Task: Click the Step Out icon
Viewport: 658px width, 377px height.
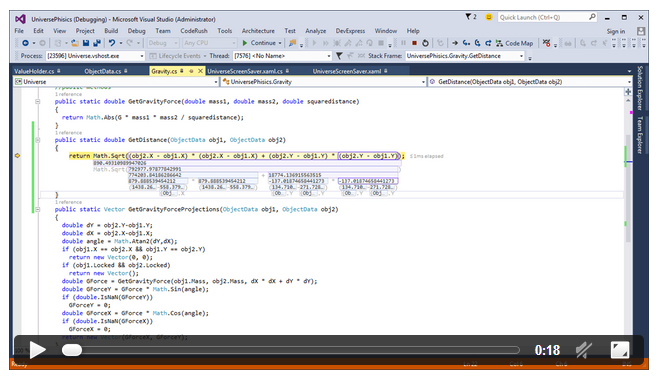Action: click(488, 43)
